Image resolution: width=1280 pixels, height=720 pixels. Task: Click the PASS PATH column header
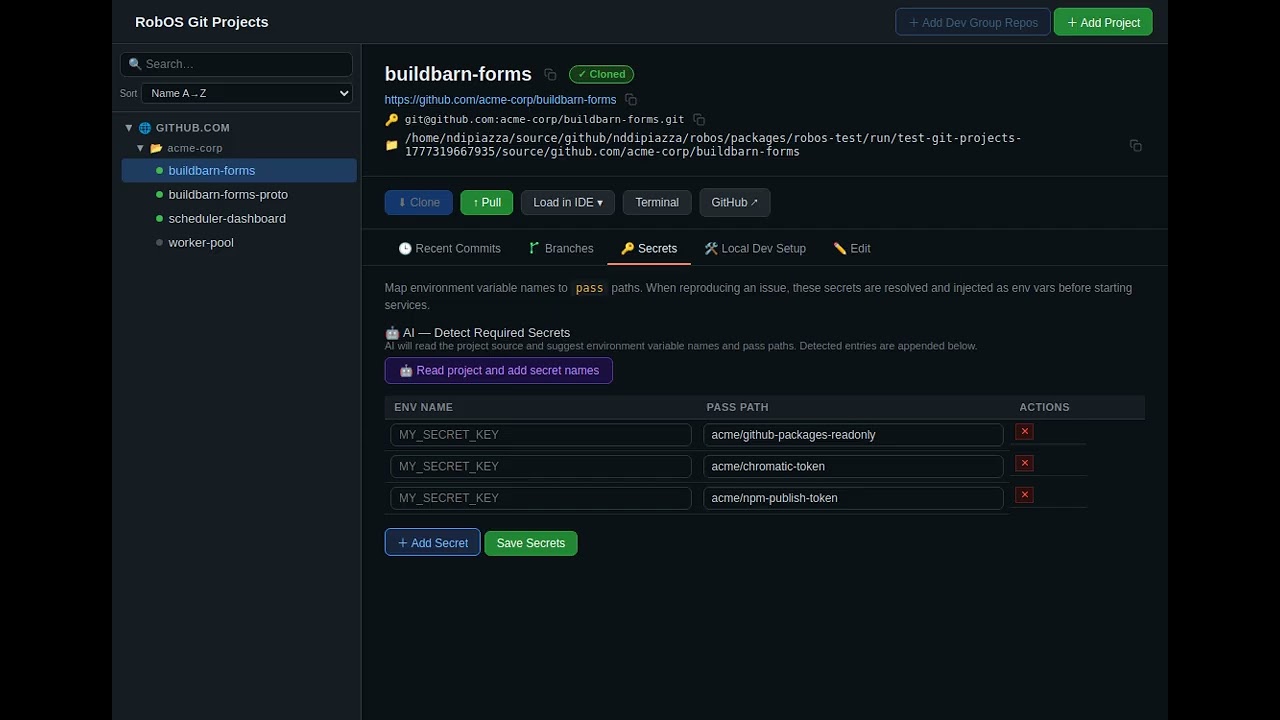pyautogui.click(x=738, y=407)
